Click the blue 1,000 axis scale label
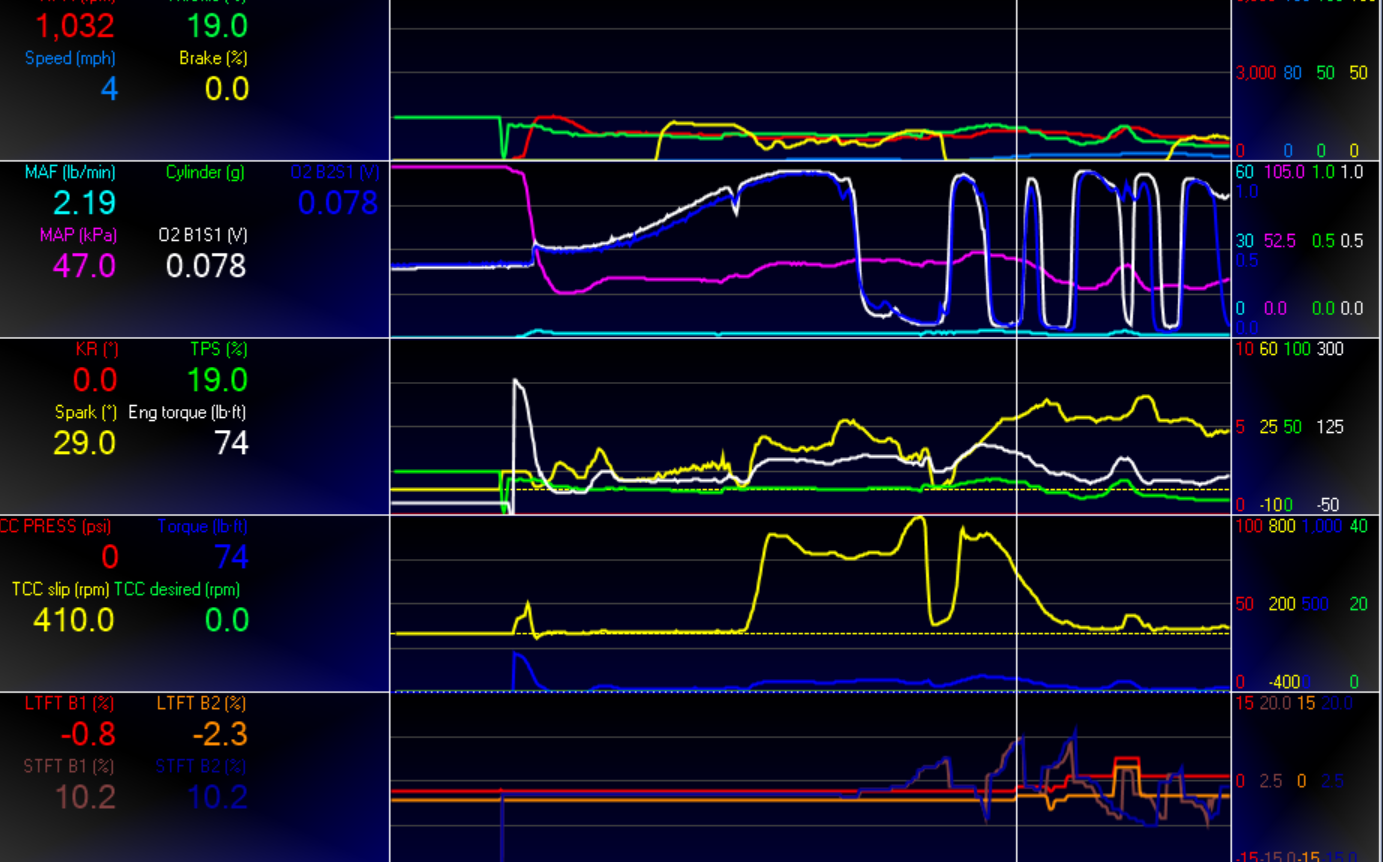The image size is (1383, 862). coord(1321,527)
